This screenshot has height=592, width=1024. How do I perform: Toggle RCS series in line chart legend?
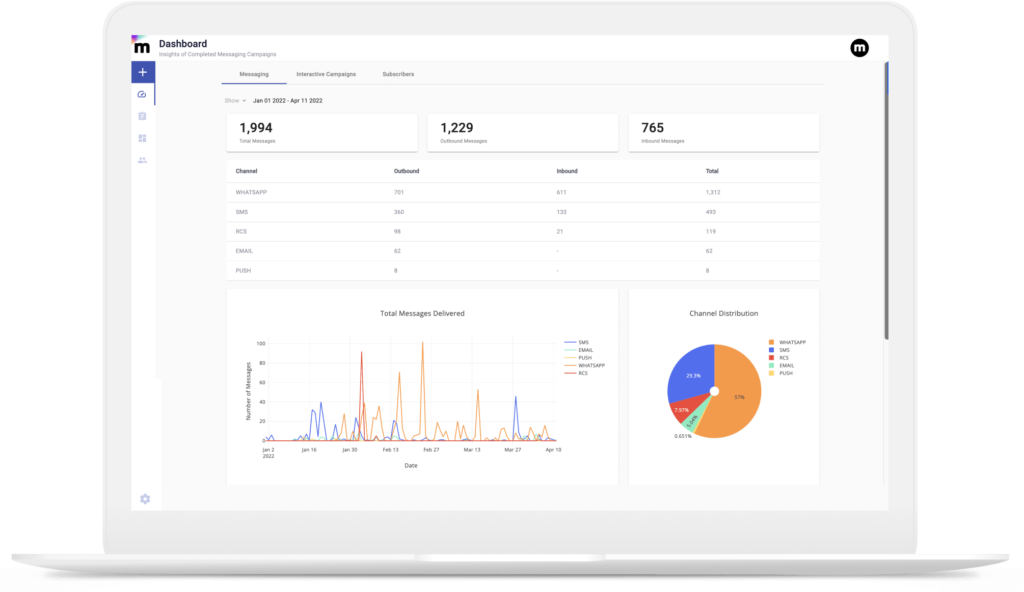point(576,374)
